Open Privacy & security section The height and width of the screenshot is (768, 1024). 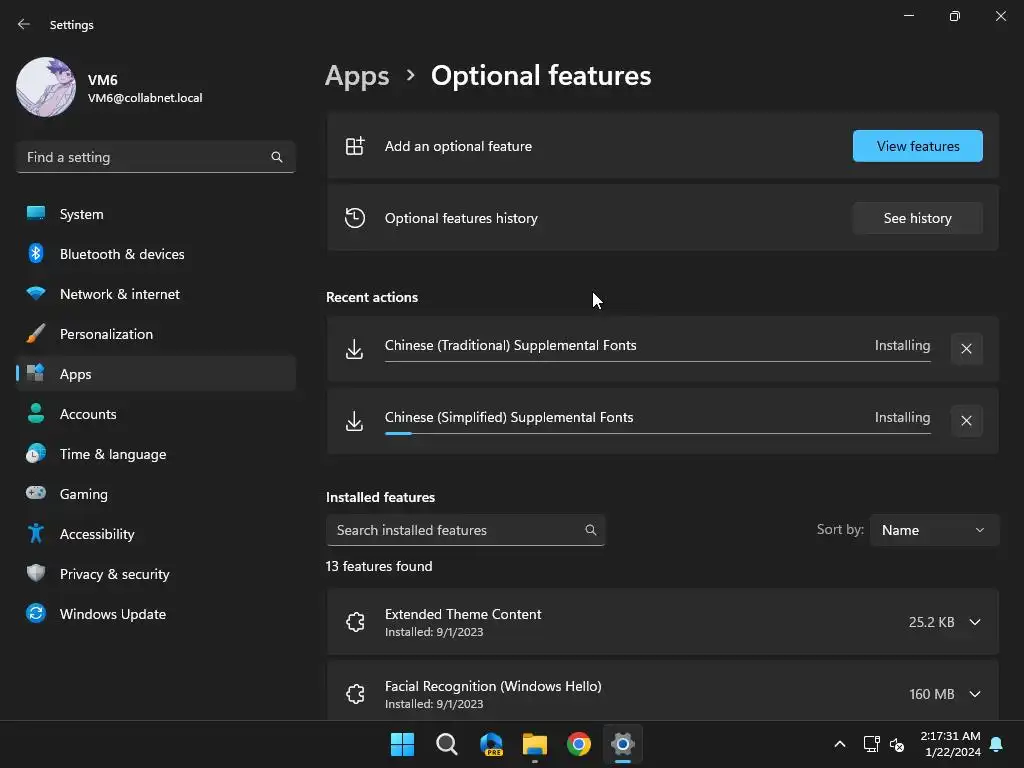pos(114,574)
